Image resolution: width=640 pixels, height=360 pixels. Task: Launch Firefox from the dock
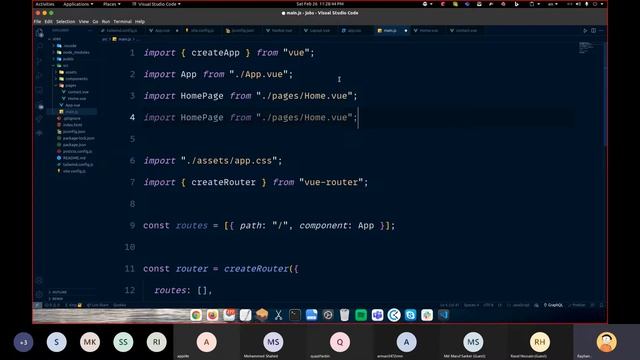pyautogui.click(x=213, y=315)
